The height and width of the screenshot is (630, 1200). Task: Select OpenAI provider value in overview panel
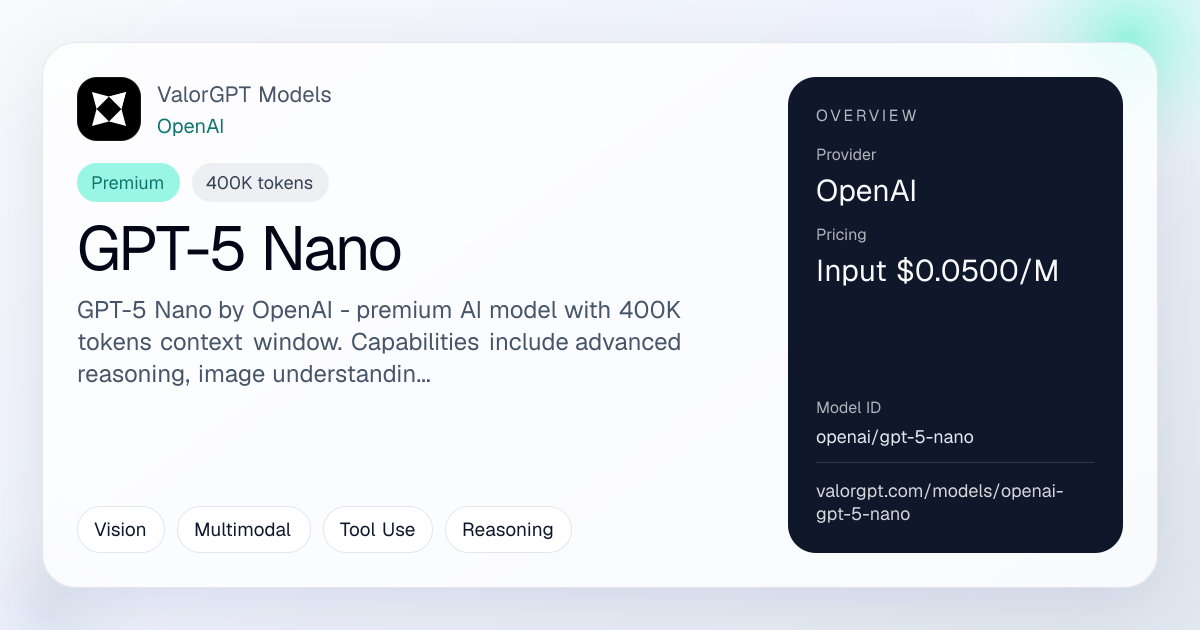pos(866,191)
